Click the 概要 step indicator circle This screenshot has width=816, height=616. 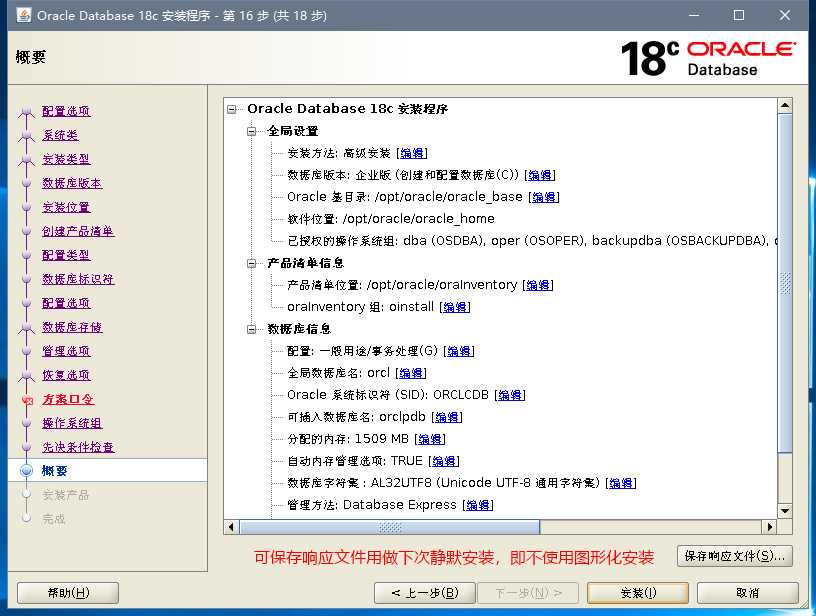[27, 471]
